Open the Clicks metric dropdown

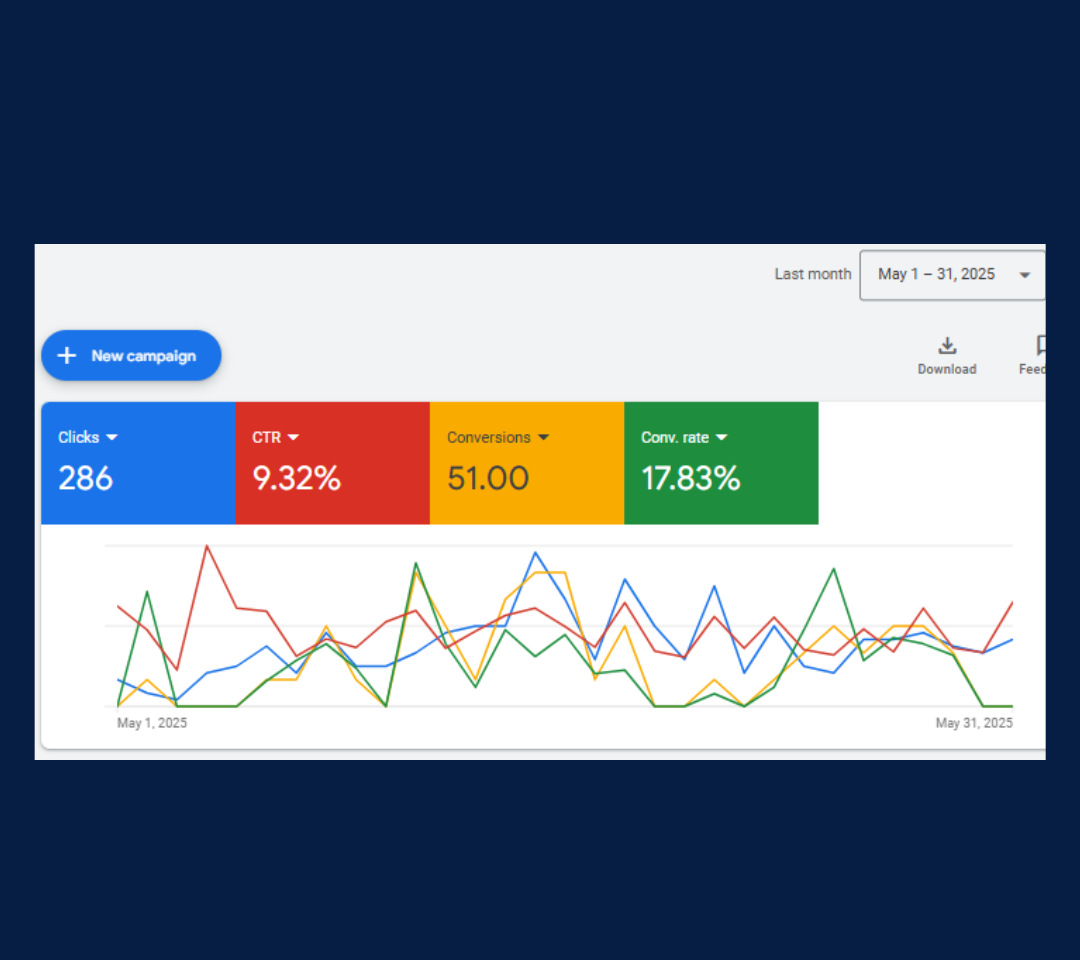pyautogui.click(x=87, y=437)
